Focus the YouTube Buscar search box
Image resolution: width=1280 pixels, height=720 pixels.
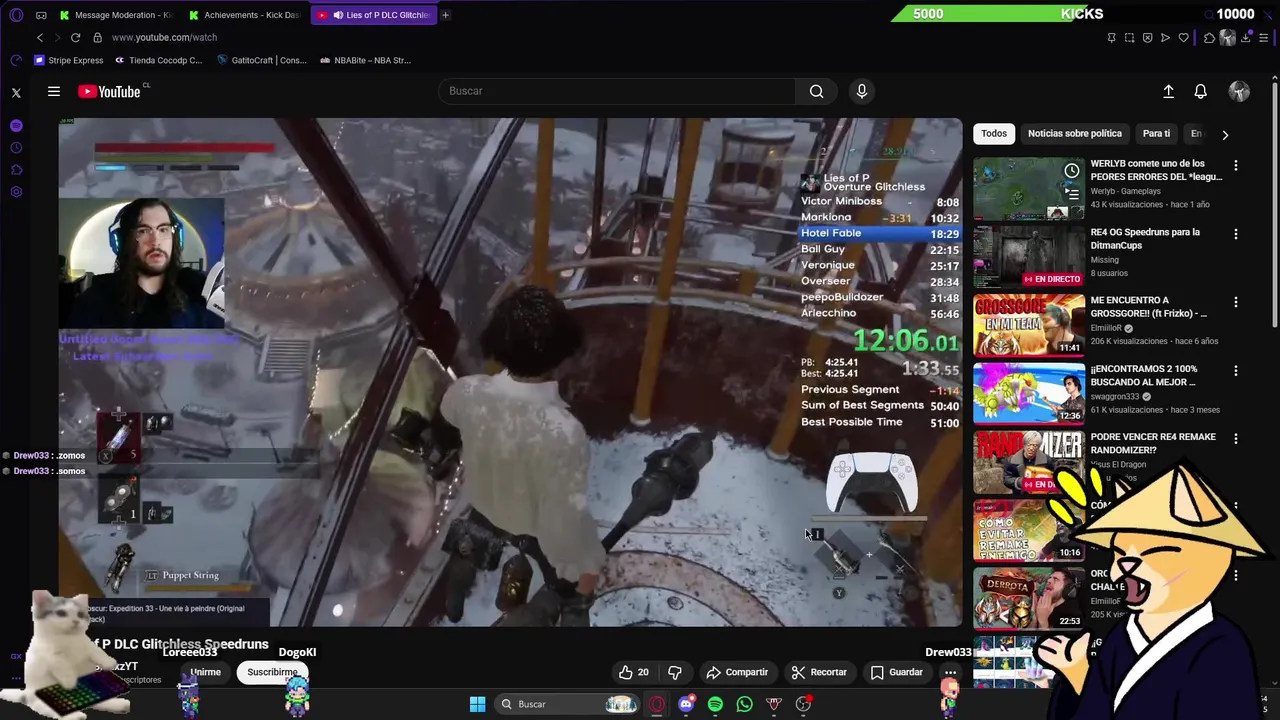[x=617, y=91]
